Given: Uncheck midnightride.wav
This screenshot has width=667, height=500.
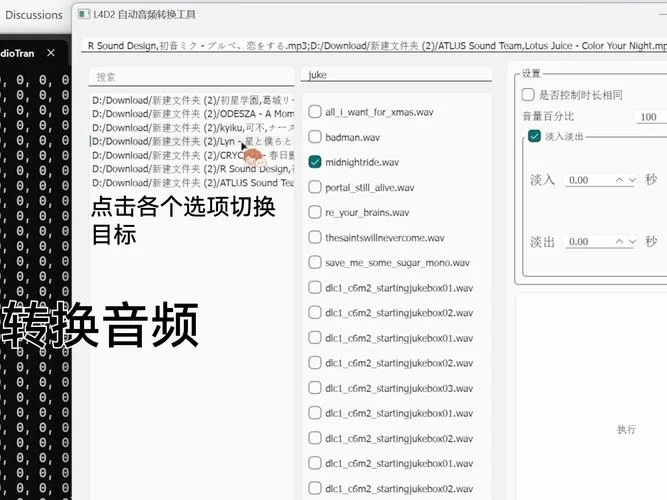Looking at the screenshot, I should [x=315, y=162].
